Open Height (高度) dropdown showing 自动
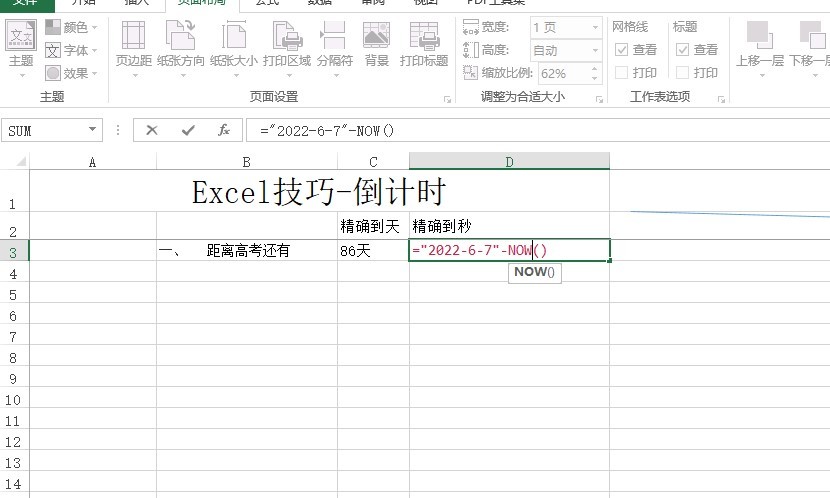This screenshot has height=498, width=830. tap(566, 50)
